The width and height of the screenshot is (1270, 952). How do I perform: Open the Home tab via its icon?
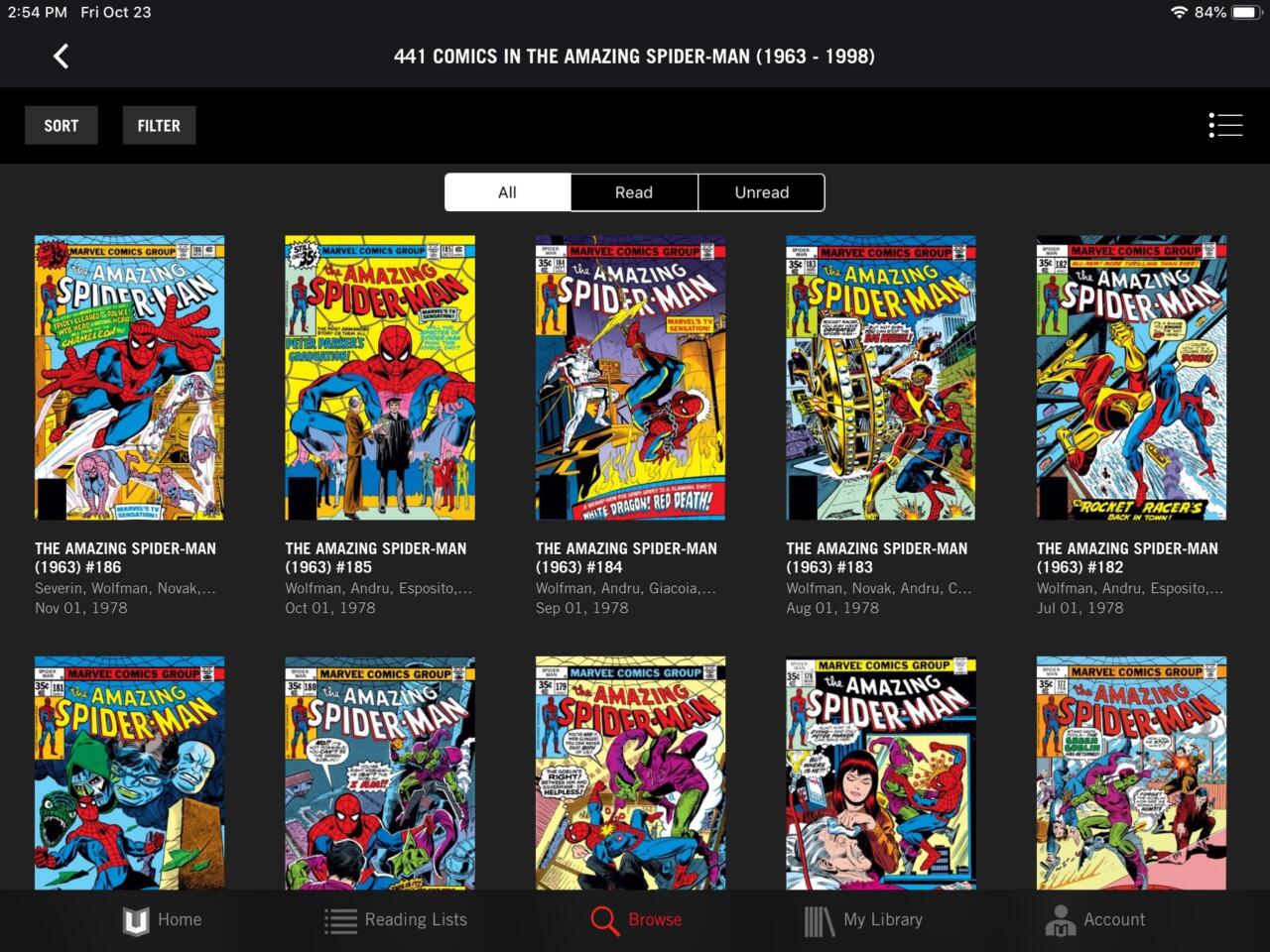point(136,919)
